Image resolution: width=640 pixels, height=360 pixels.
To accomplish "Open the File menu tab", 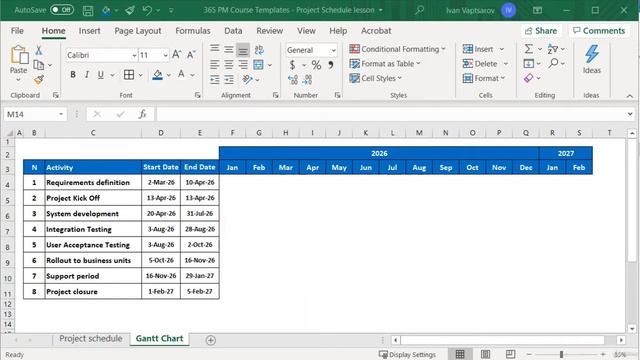I will (x=17, y=31).
